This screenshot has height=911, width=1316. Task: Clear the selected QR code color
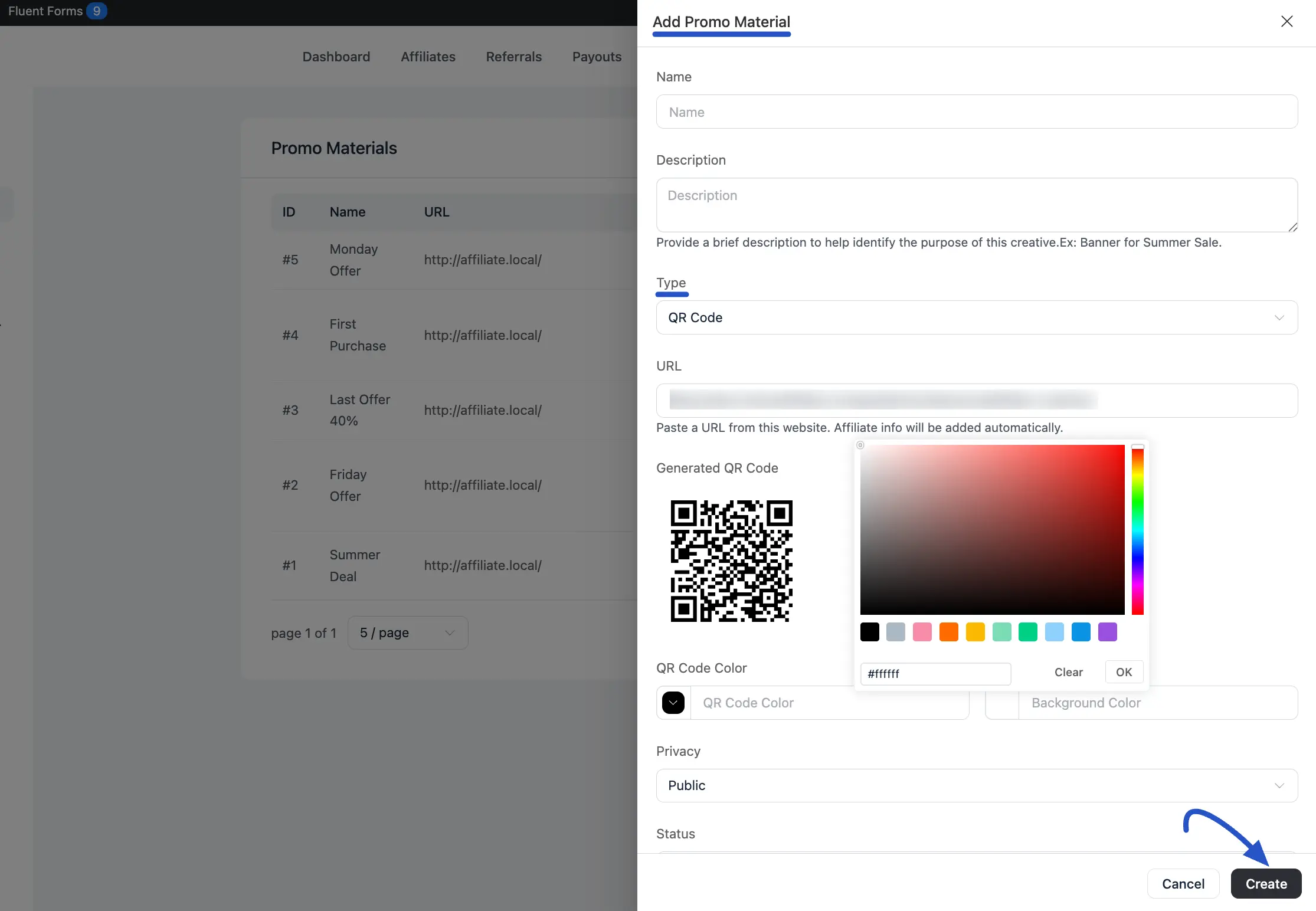click(1068, 672)
